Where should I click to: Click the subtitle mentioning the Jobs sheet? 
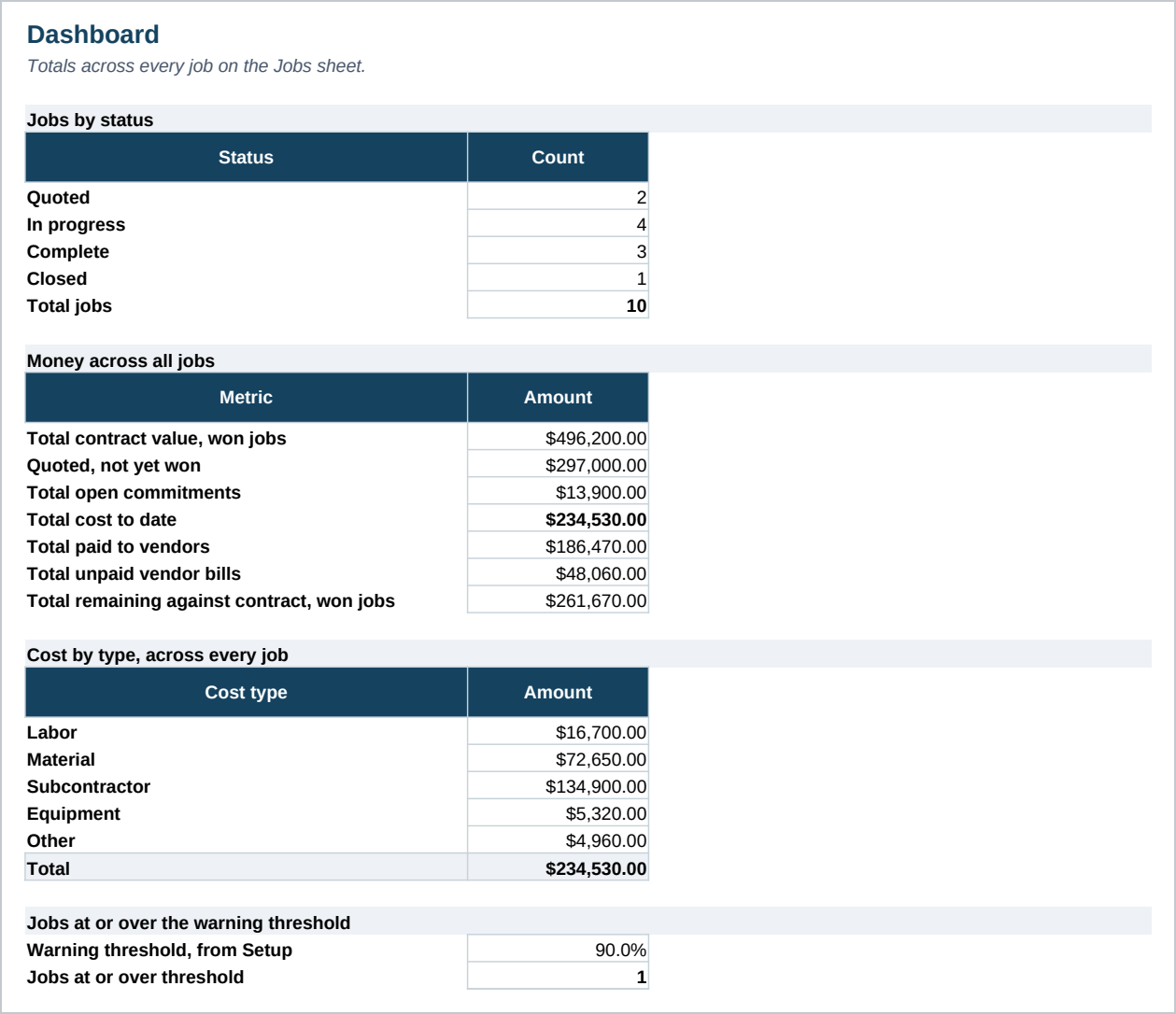[196, 66]
